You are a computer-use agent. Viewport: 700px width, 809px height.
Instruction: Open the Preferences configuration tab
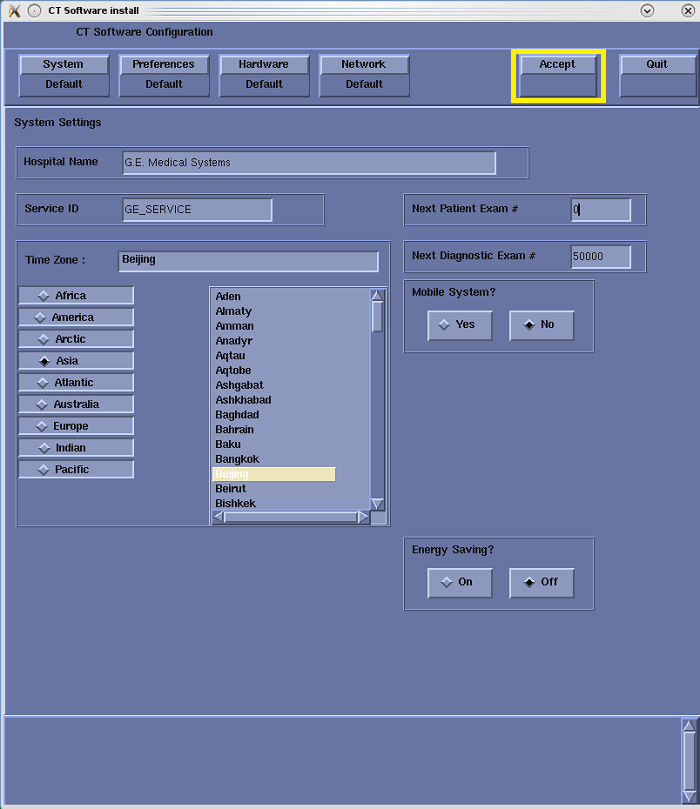(x=164, y=65)
